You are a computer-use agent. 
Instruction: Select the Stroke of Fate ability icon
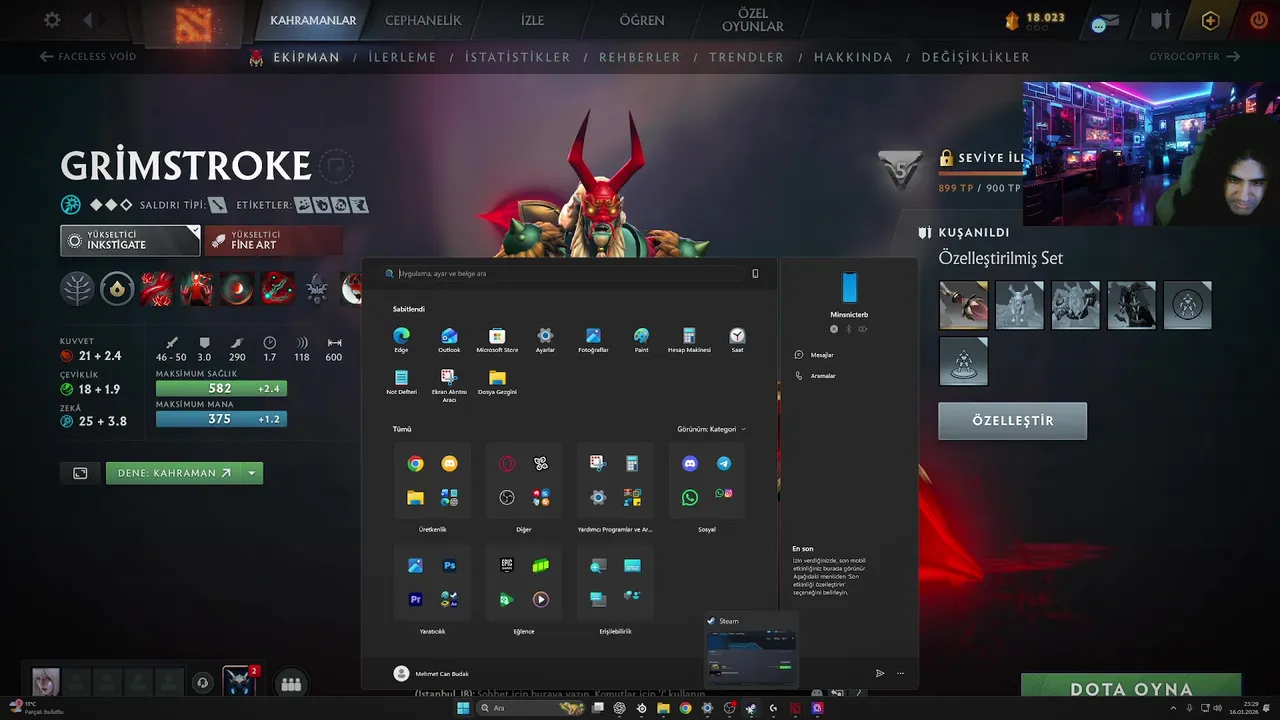tap(157, 288)
